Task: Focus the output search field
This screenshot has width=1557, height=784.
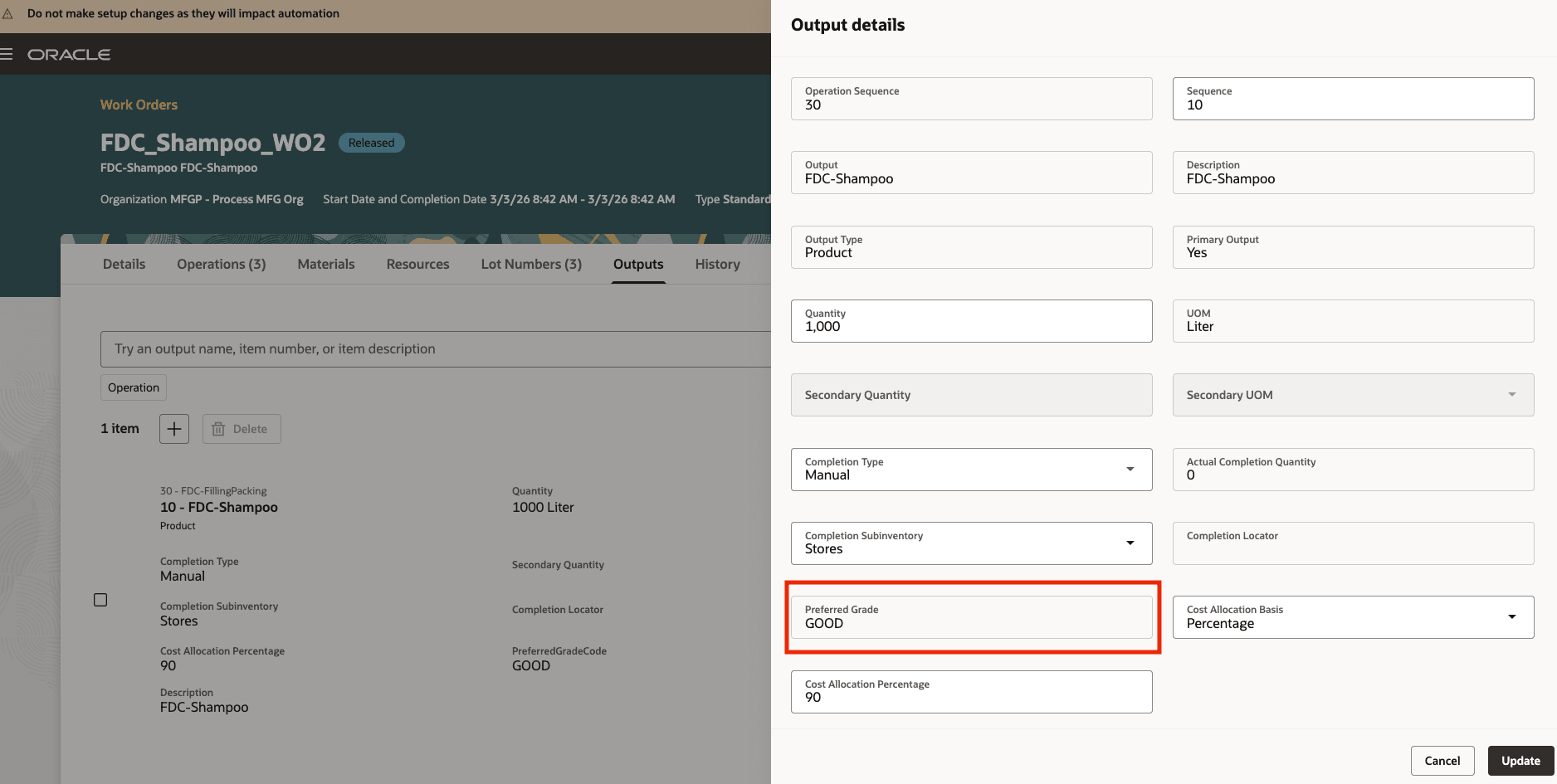Action: (436, 349)
